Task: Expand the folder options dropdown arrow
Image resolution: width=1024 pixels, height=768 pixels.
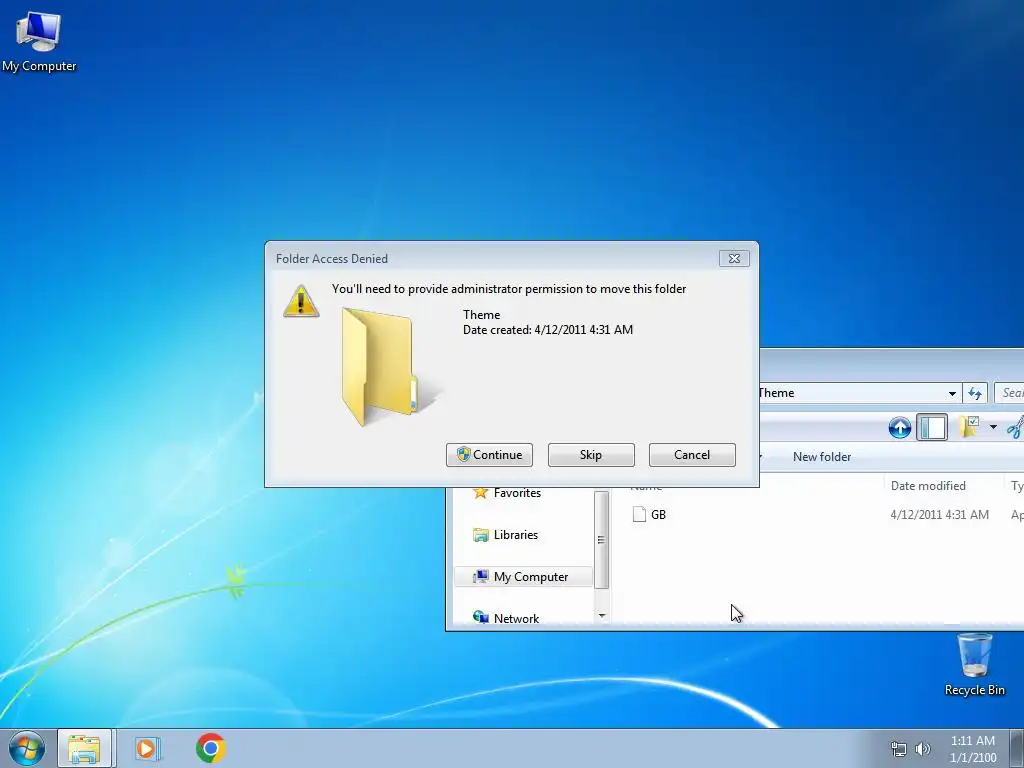Action: [993, 428]
